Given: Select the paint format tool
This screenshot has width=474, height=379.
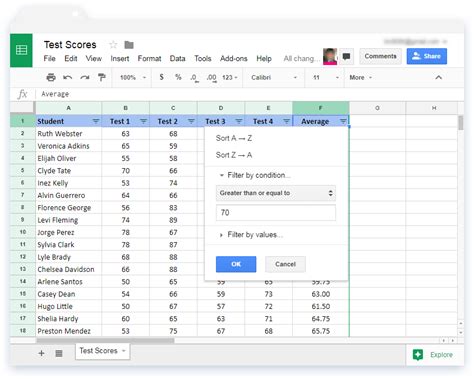Looking at the screenshot, I should pyautogui.click(x=101, y=77).
